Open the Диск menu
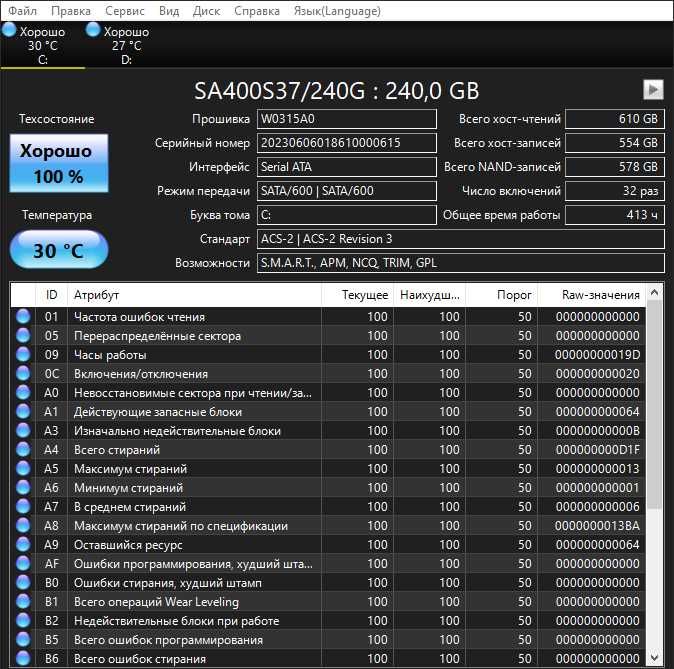The image size is (674, 669). click(x=206, y=11)
